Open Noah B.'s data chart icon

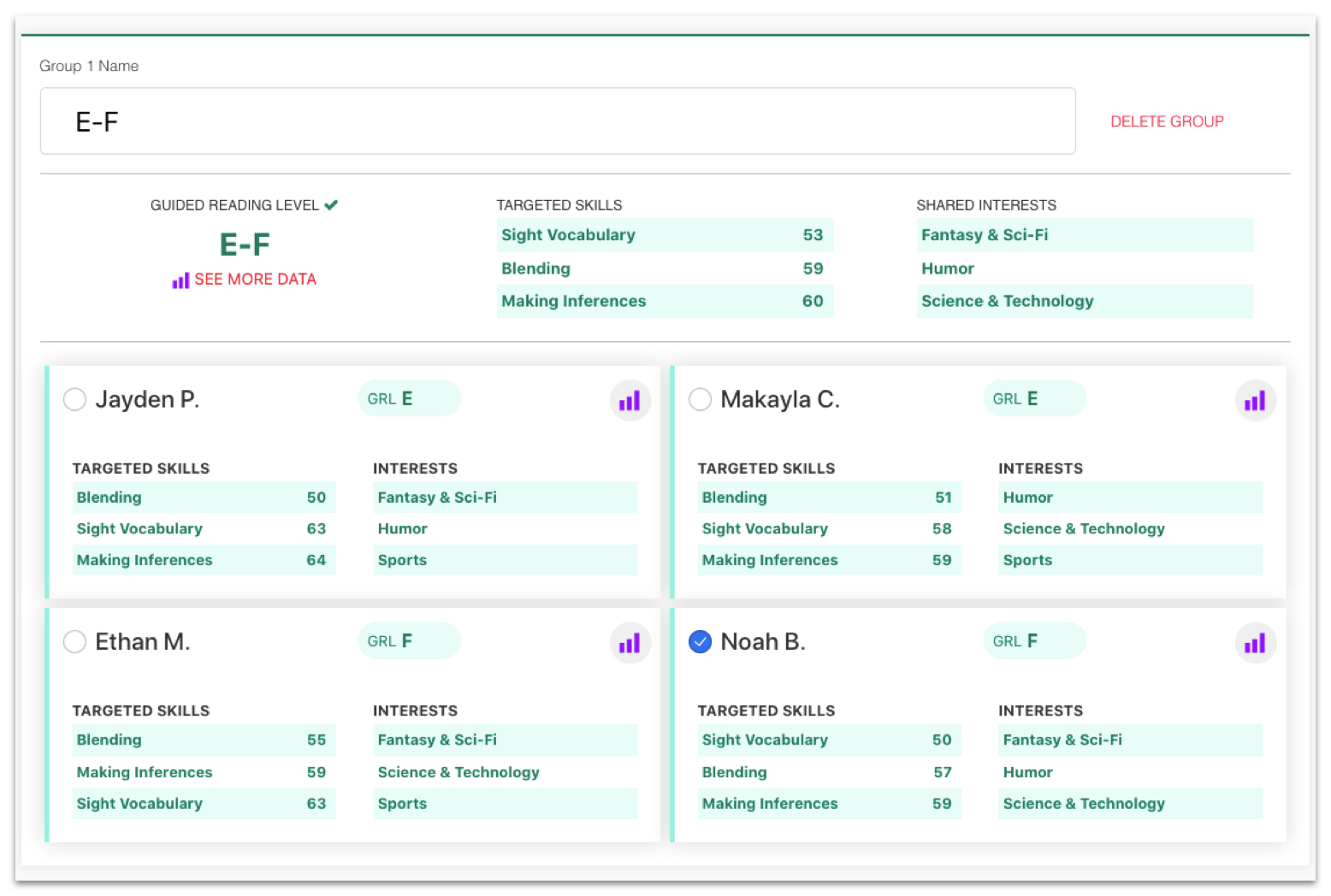click(1255, 644)
